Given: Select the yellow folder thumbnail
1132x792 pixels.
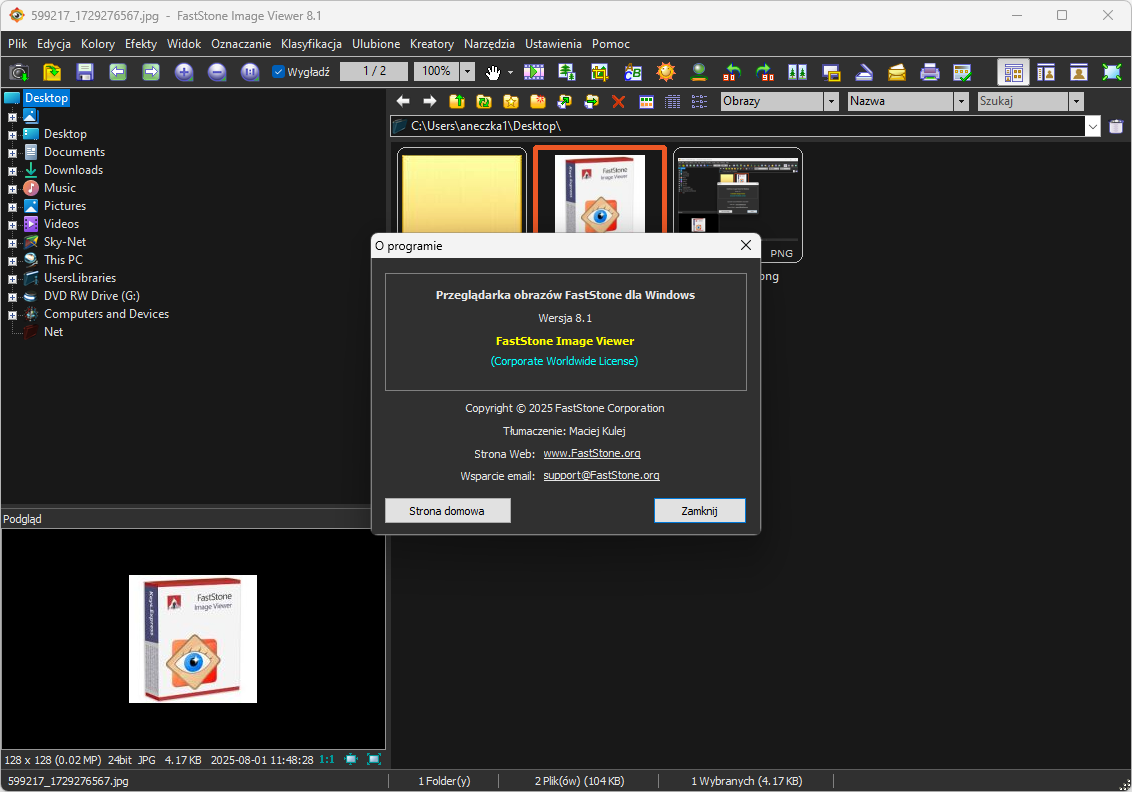Looking at the screenshot, I should click(x=462, y=191).
